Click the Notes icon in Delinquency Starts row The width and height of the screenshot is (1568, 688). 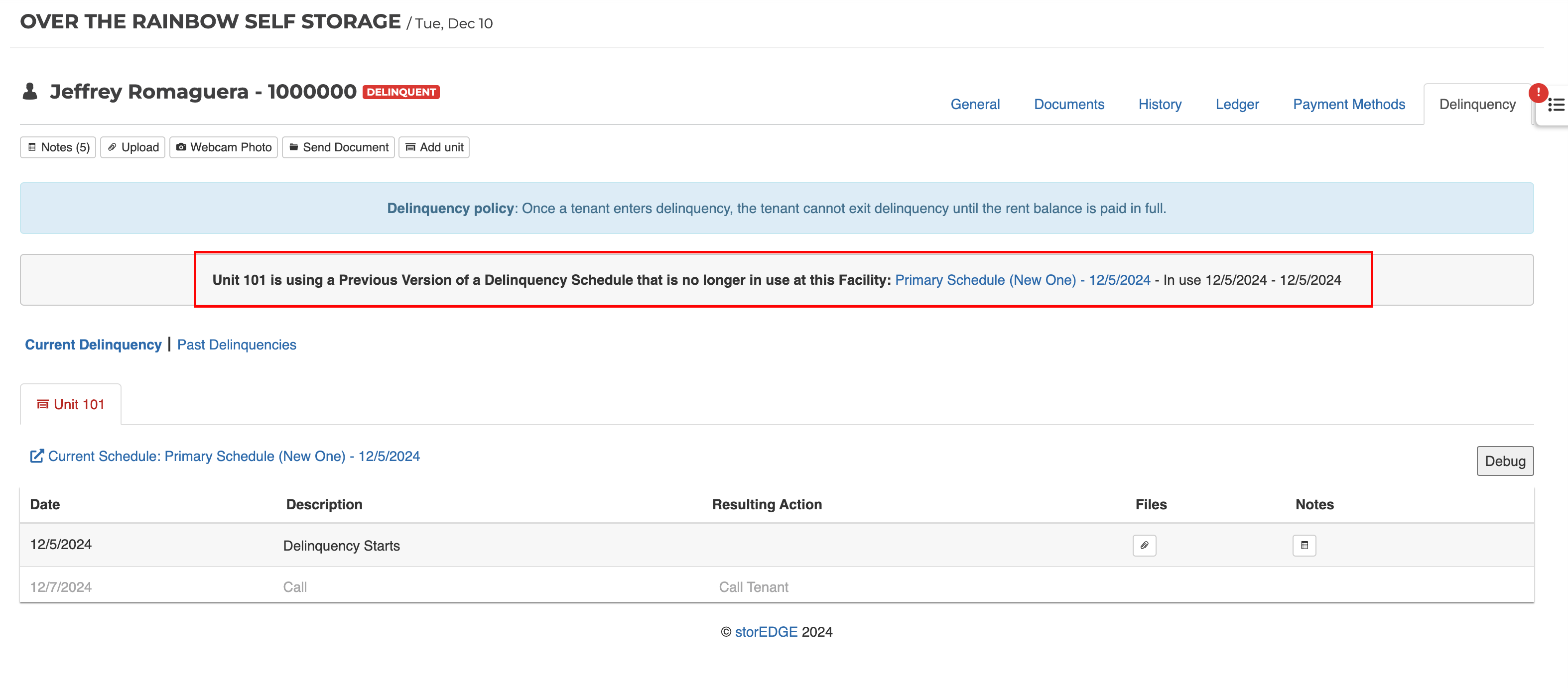click(1305, 546)
